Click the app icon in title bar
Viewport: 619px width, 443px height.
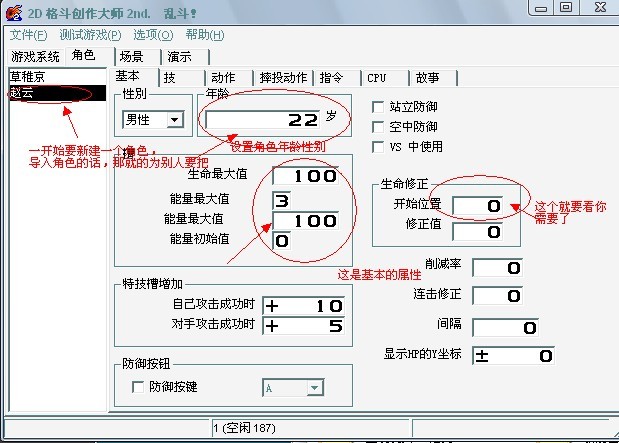(x=14, y=13)
